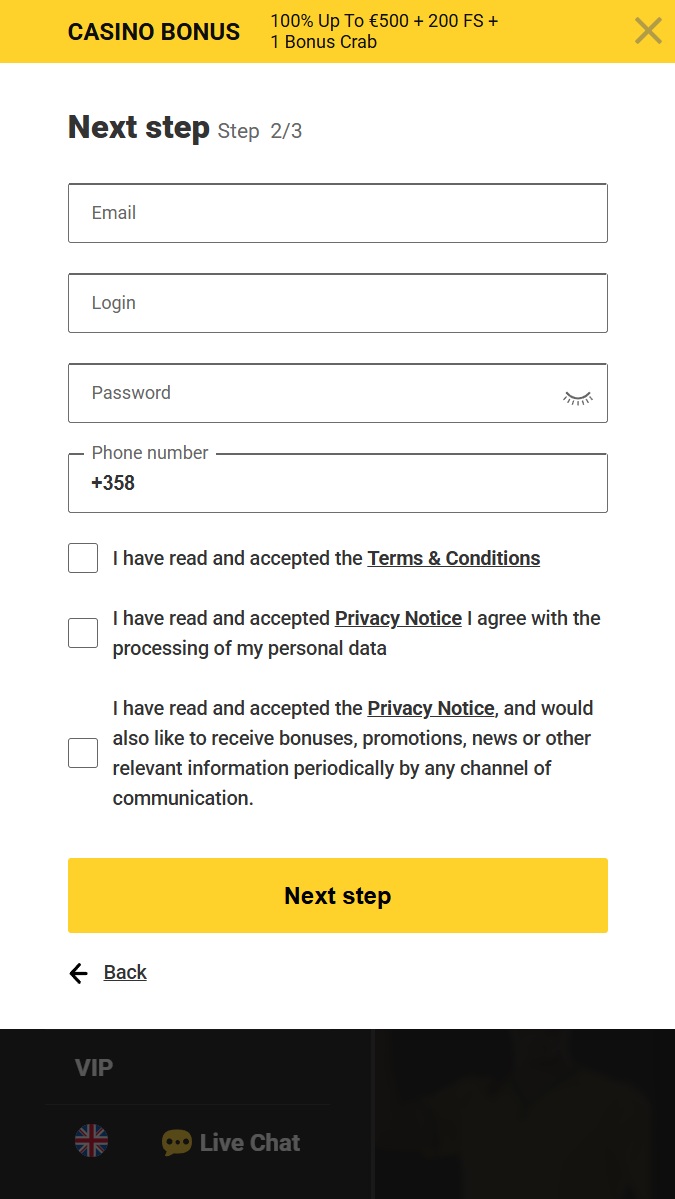Check the Privacy Notice data processing box
Screen dimensions: 675x1199
[x=83, y=632]
